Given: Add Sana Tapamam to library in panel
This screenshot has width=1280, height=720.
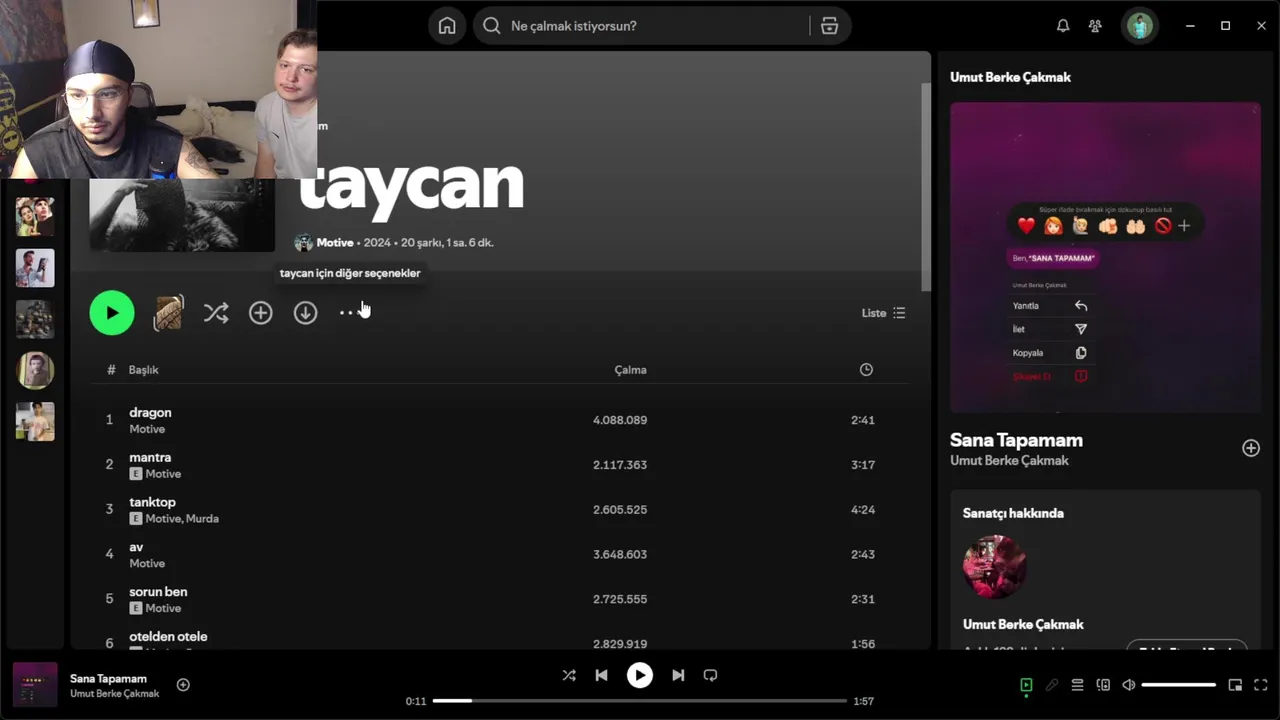Looking at the screenshot, I should 1251,448.
